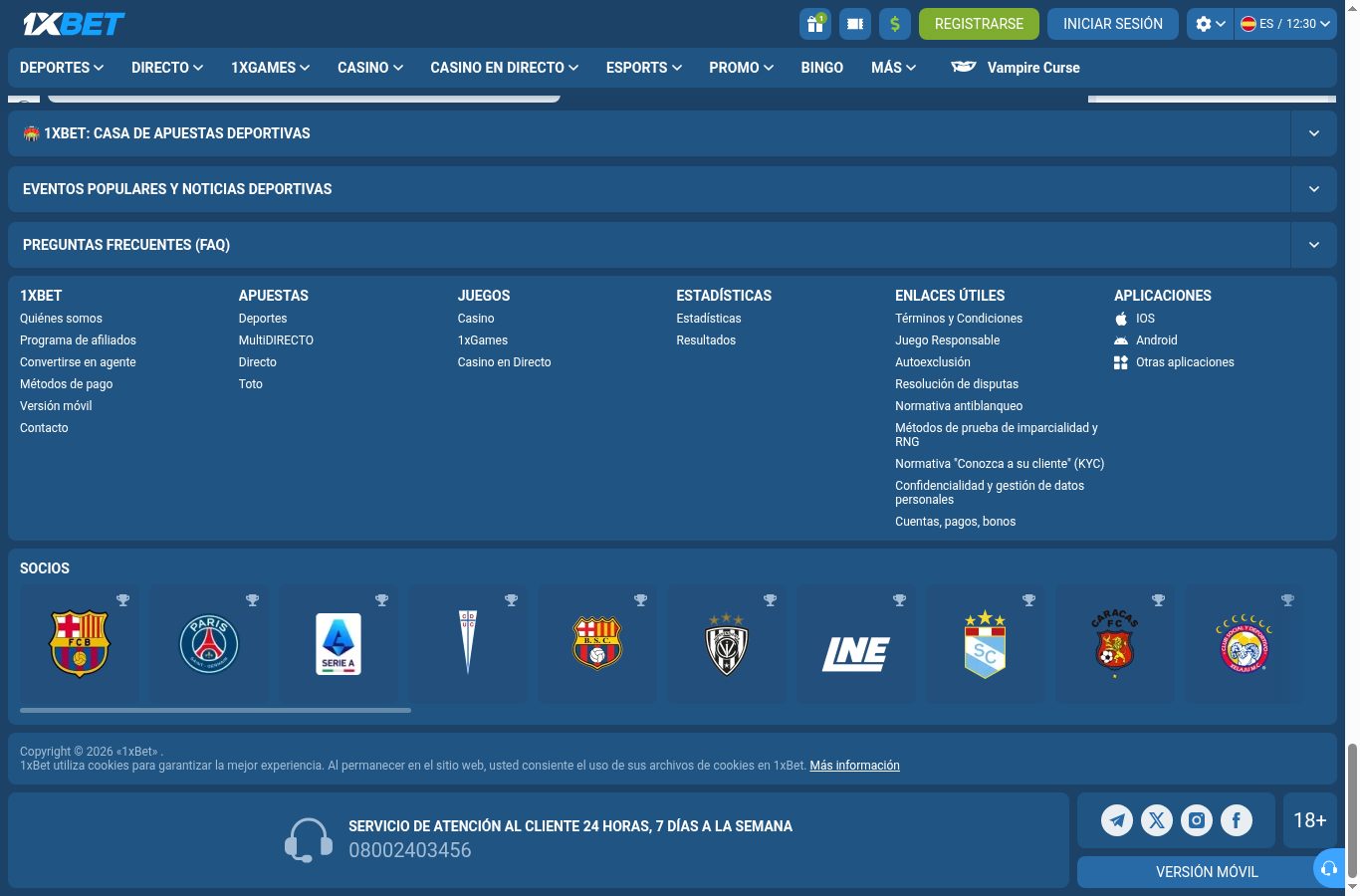Screen dimensions: 1360x896
Task: Open Resultados statistics link
Action: tap(706, 340)
